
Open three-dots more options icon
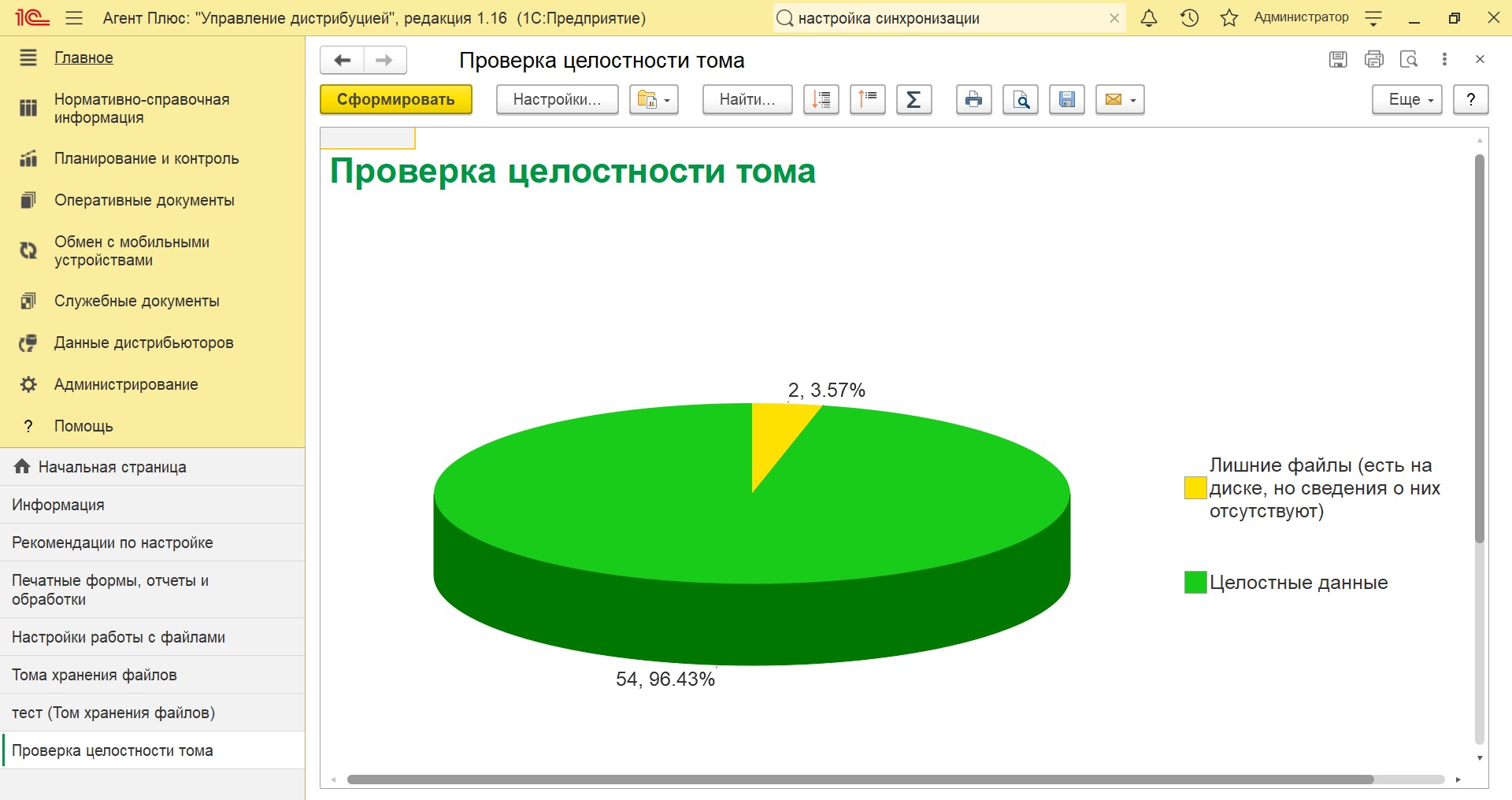1444,59
